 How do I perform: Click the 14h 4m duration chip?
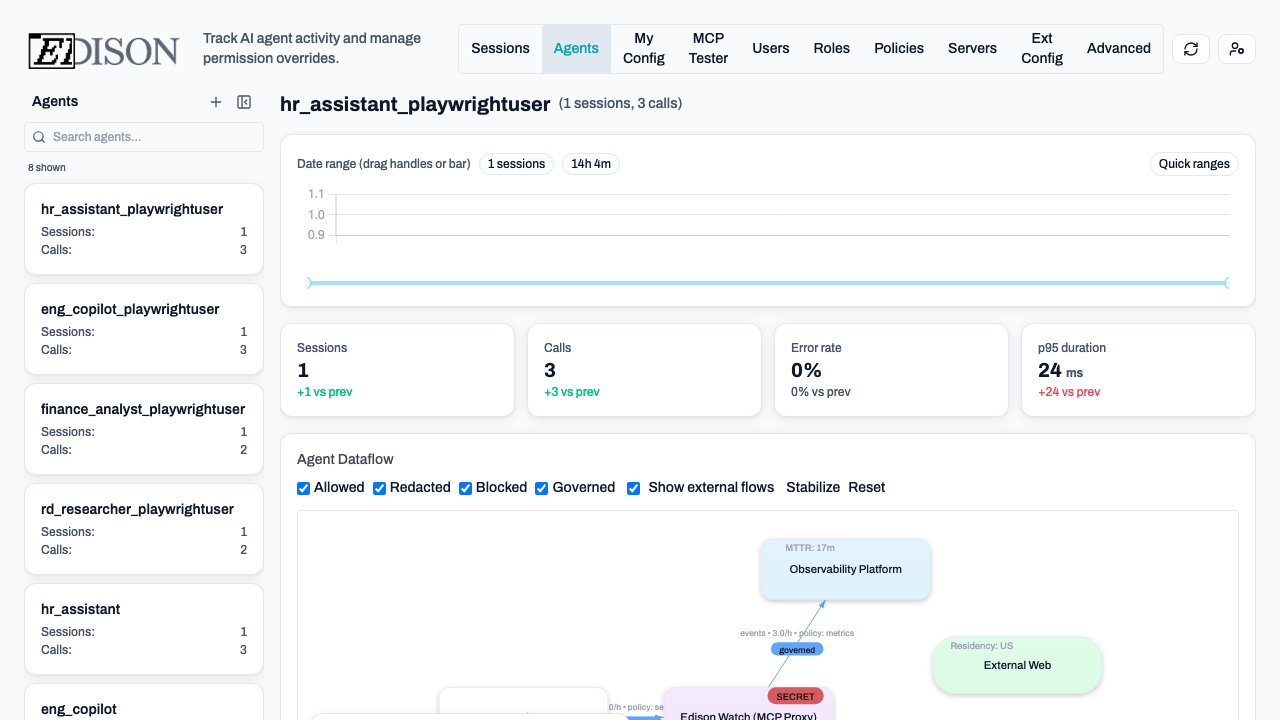tap(590, 163)
